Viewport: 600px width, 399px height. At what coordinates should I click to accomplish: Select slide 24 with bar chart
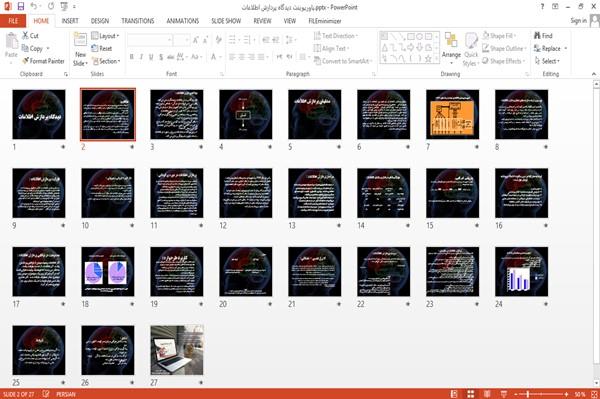click(x=521, y=272)
